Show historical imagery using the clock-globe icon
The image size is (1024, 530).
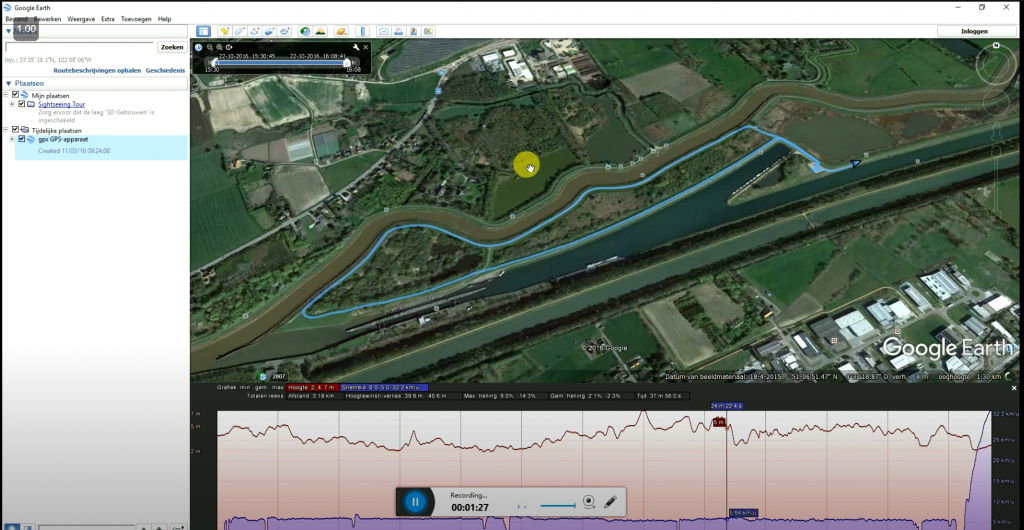[x=305, y=31]
